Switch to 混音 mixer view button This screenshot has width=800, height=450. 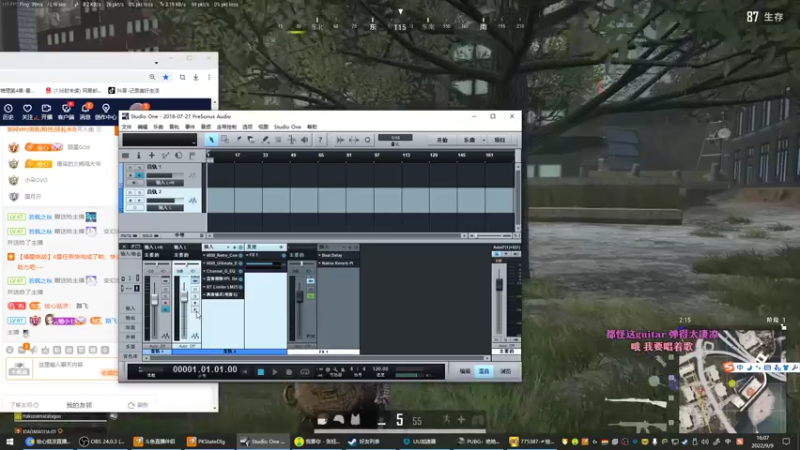484,371
